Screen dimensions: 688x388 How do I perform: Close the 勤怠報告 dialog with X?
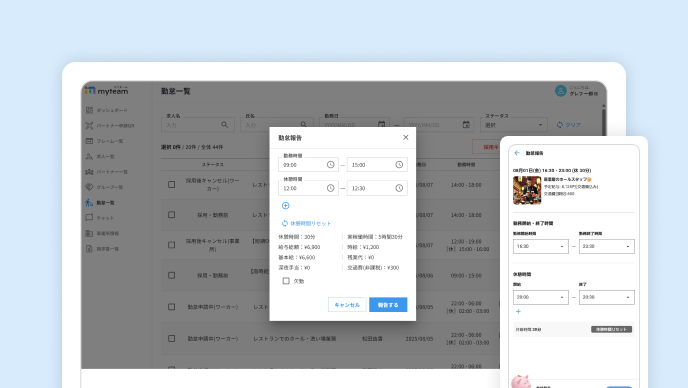pos(405,137)
